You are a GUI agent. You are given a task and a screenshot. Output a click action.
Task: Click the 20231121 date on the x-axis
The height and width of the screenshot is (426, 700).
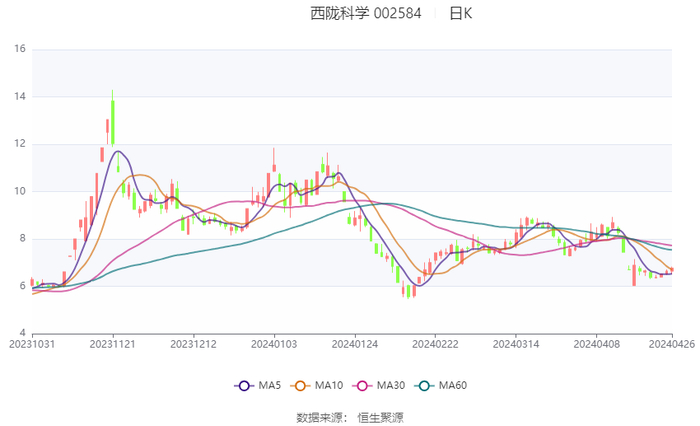[x=113, y=343]
